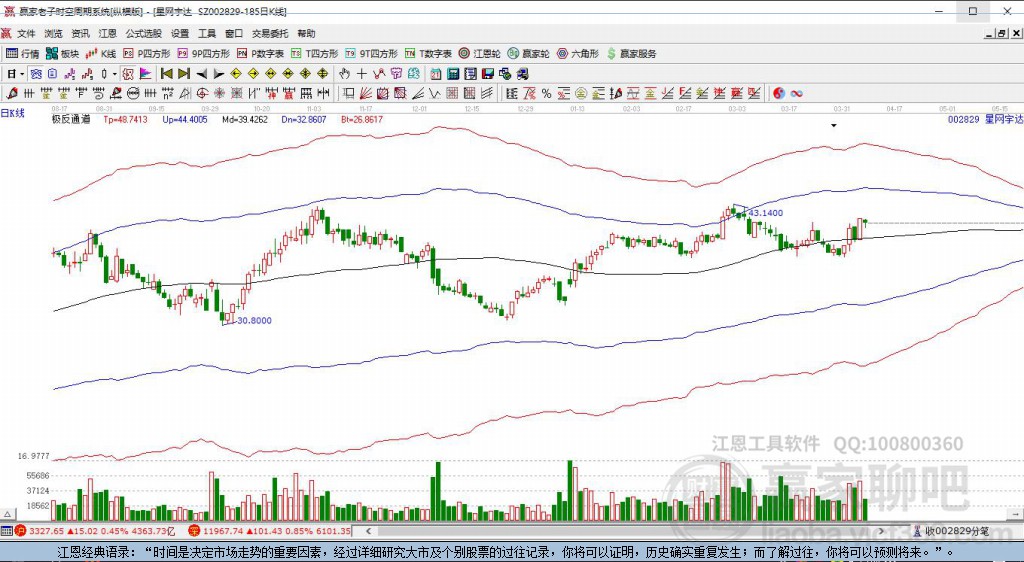Open the 浏览 menu
The image size is (1024, 562).
[x=54, y=33]
